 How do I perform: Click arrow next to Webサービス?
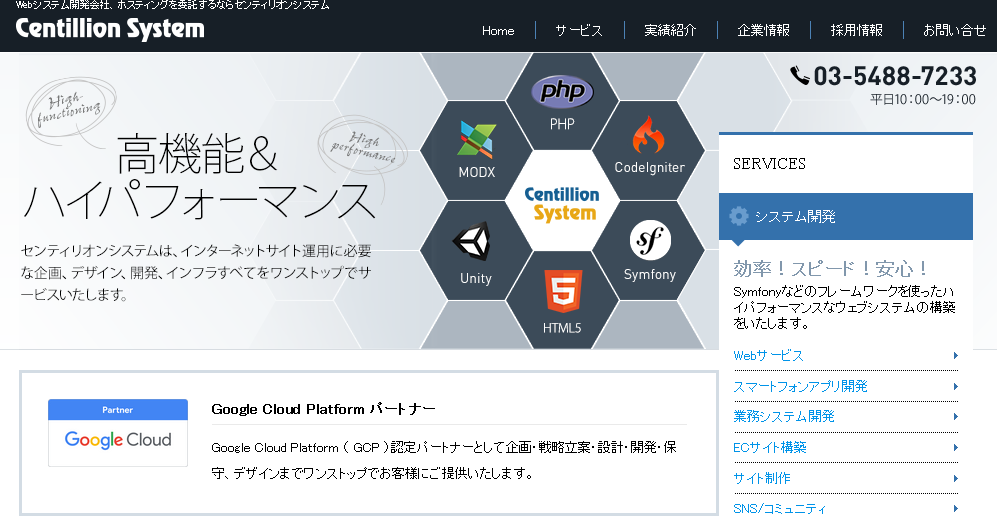click(x=956, y=355)
